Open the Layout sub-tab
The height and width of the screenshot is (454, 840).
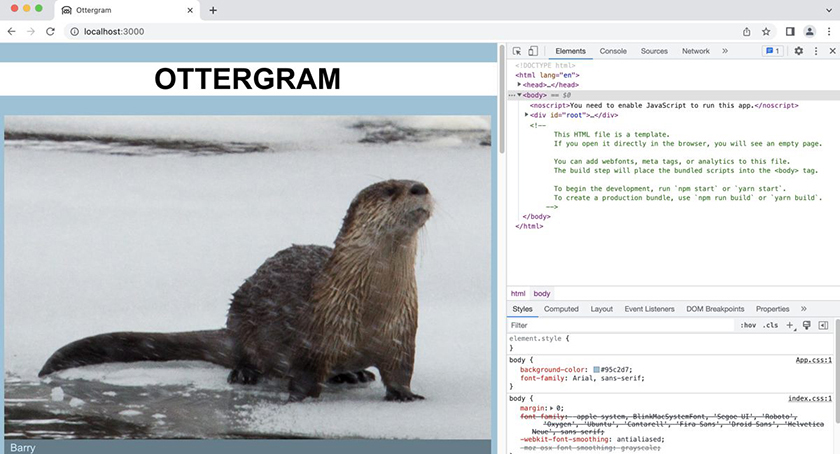[601, 309]
